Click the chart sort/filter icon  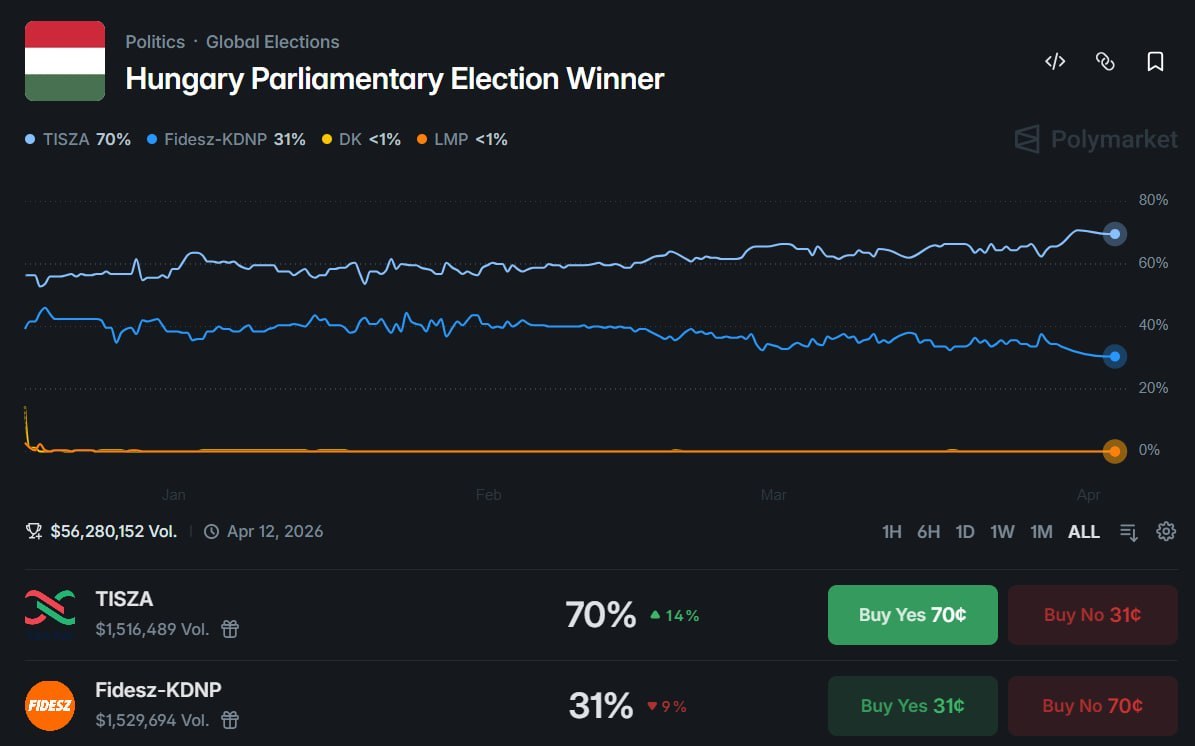(x=1129, y=532)
